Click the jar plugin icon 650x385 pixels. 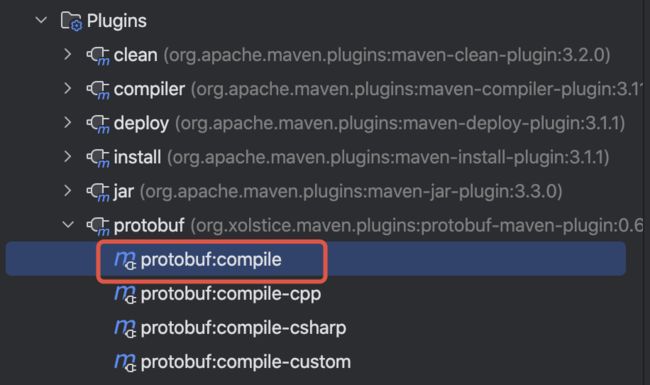[x=98, y=192]
